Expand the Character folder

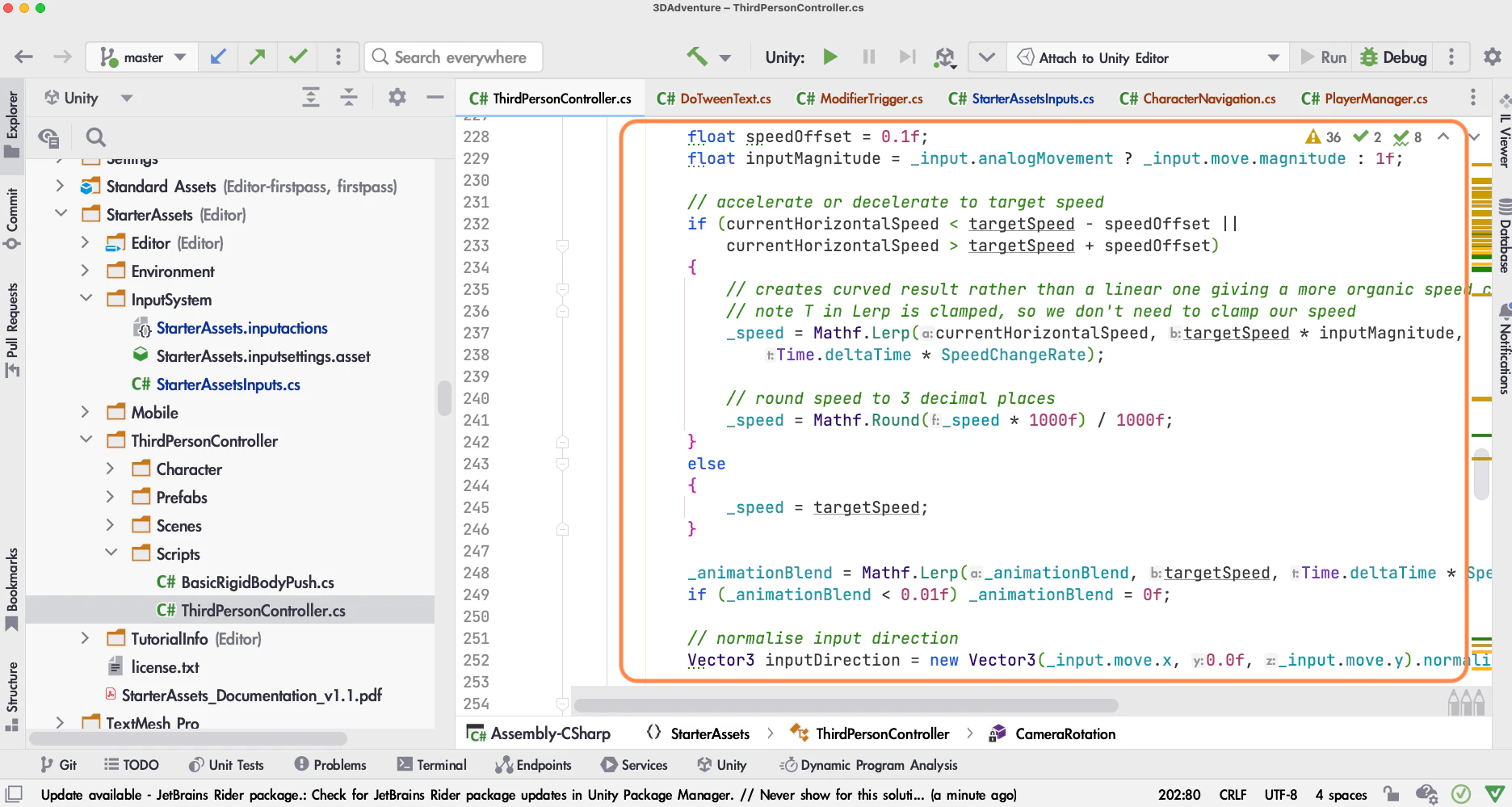[x=111, y=469]
